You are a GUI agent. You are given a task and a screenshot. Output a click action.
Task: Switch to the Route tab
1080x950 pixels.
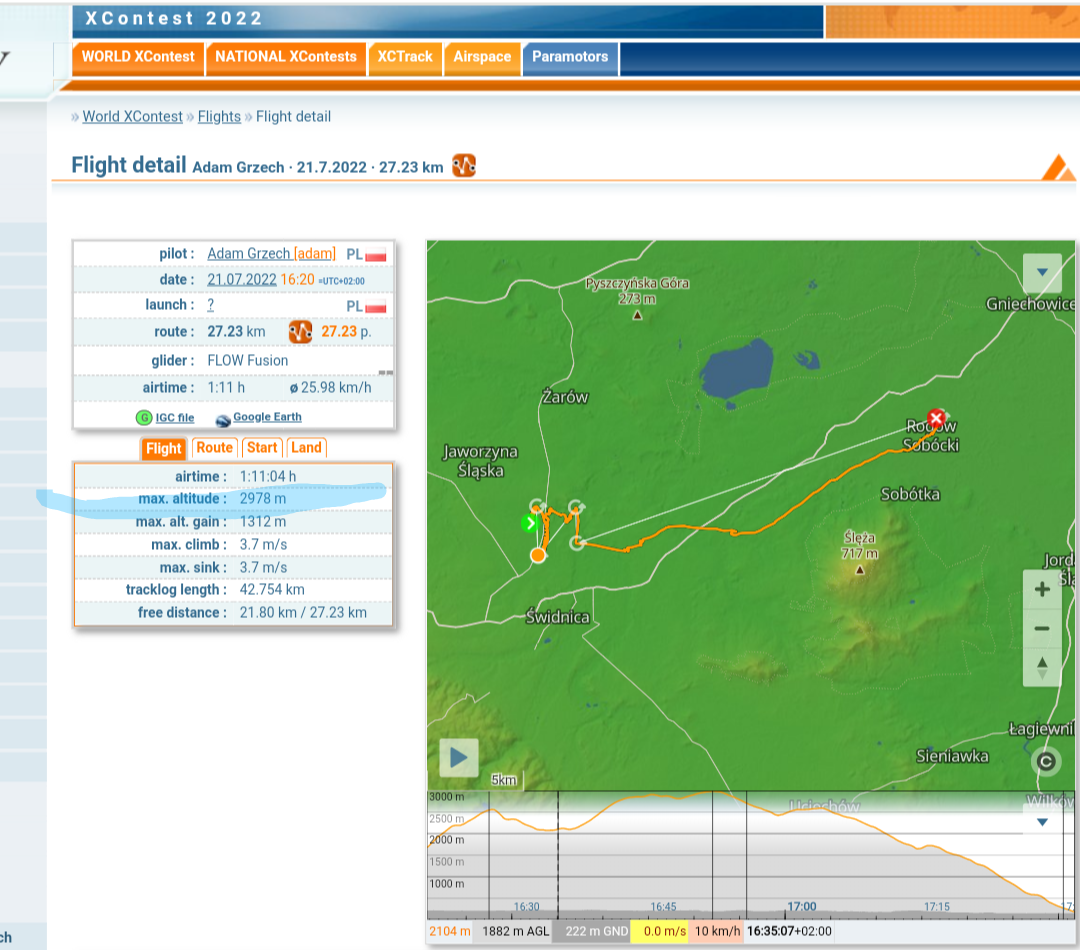pyautogui.click(x=214, y=448)
